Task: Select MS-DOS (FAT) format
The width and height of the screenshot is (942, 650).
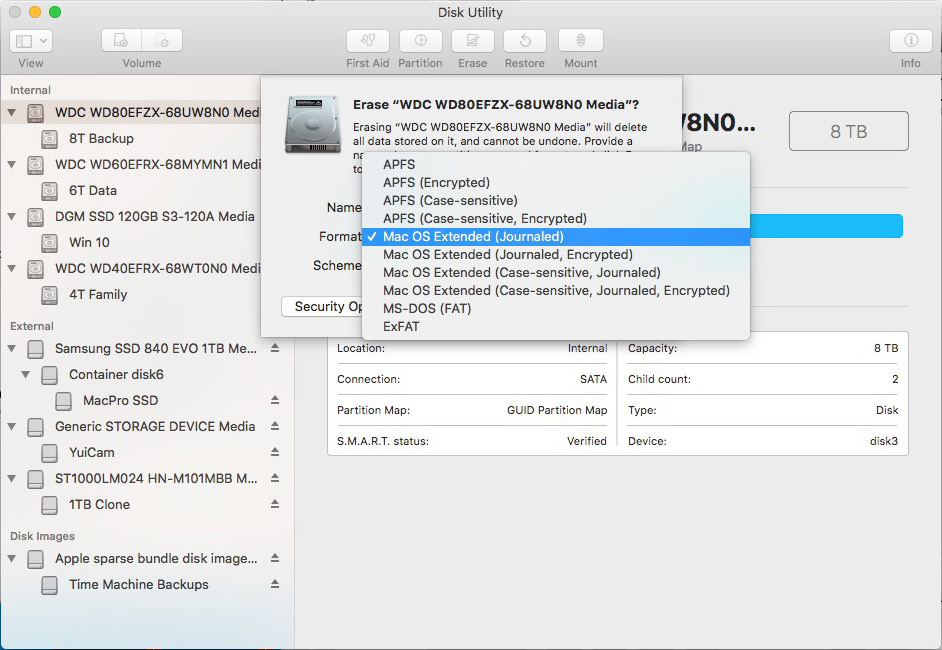Action: click(x=556, y=309)
